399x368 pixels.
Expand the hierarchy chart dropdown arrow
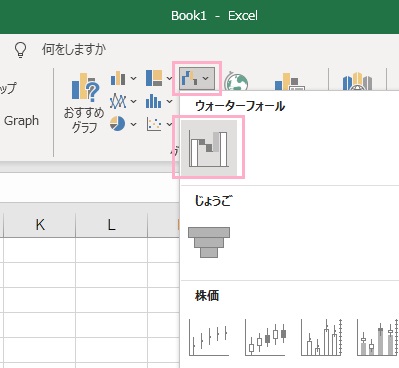(x=169, y=79)
